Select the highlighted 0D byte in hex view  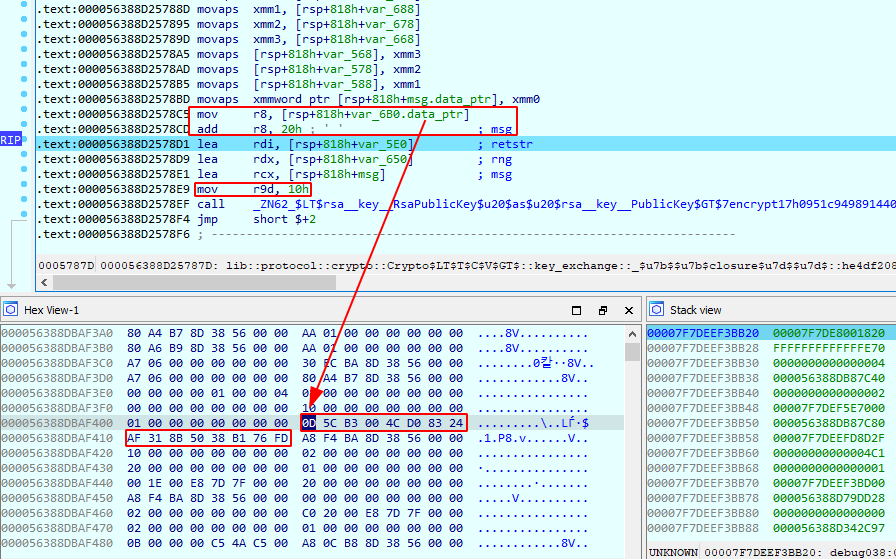[x=309, y=423]
